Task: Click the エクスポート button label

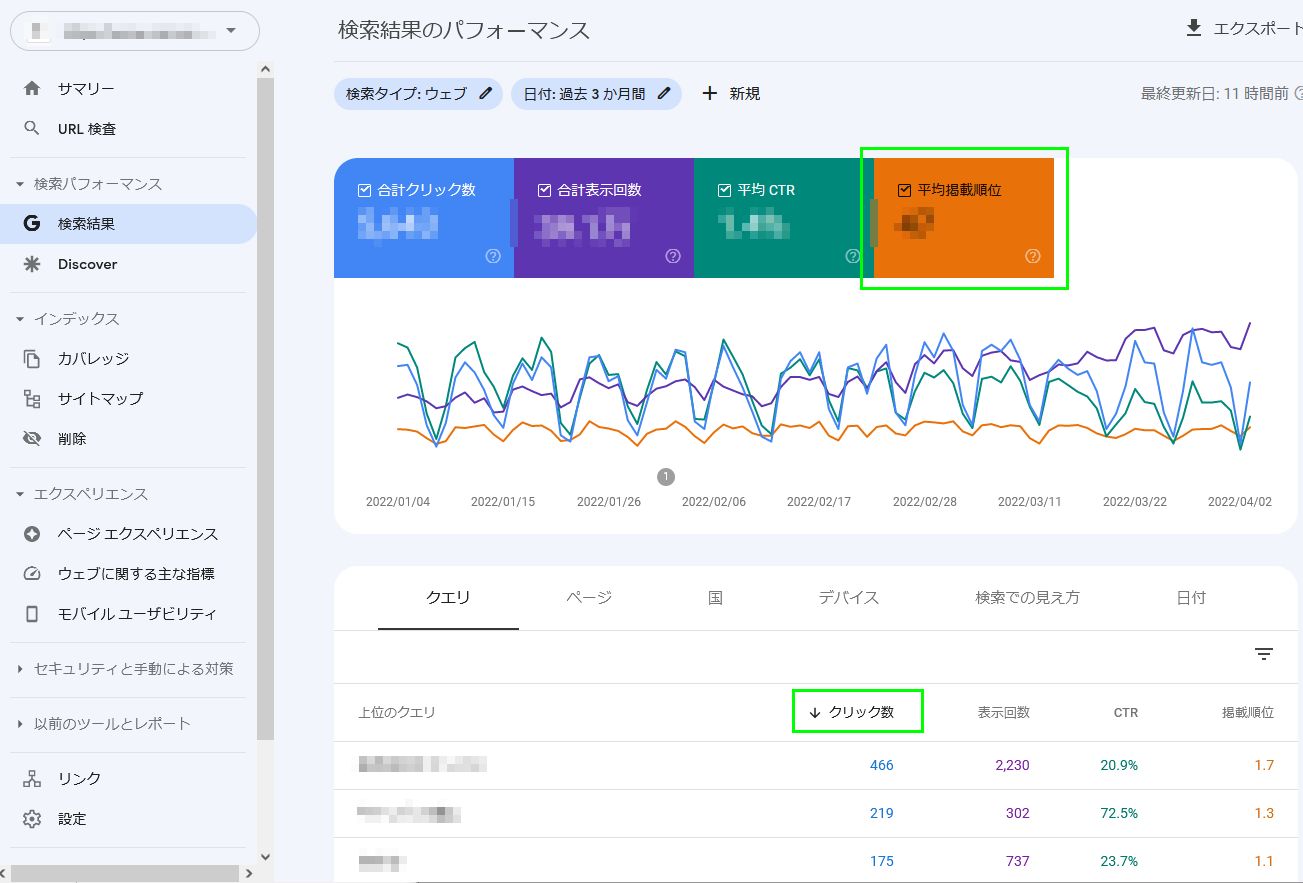Action: pos(1258,29)
